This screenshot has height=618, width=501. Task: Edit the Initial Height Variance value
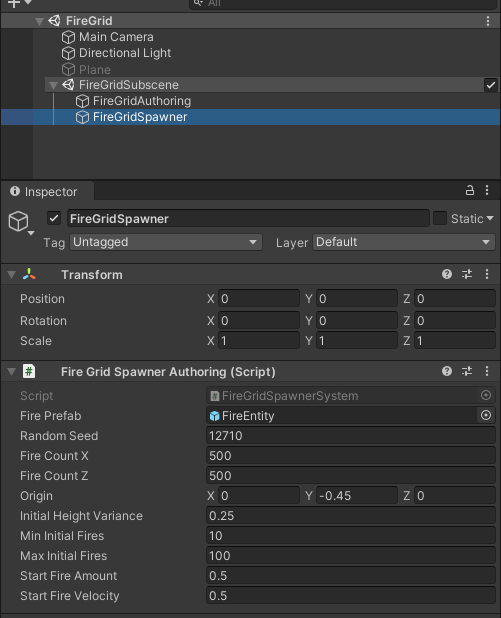click(351, 516)
